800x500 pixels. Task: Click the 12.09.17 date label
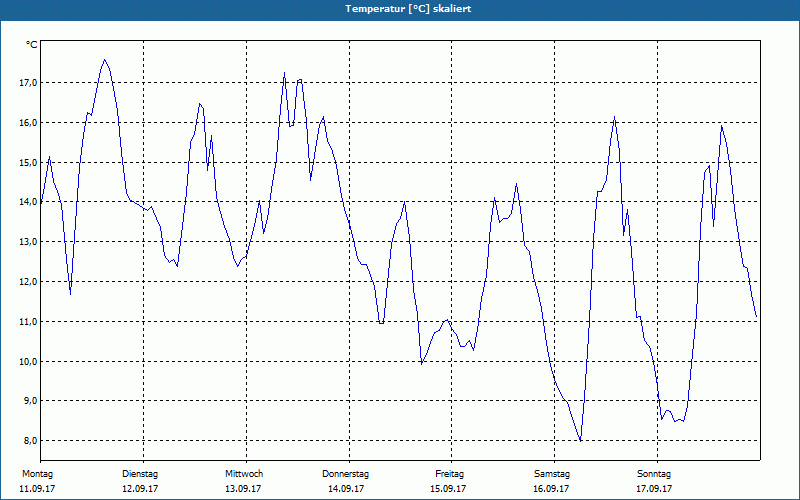tap(140, 489)
